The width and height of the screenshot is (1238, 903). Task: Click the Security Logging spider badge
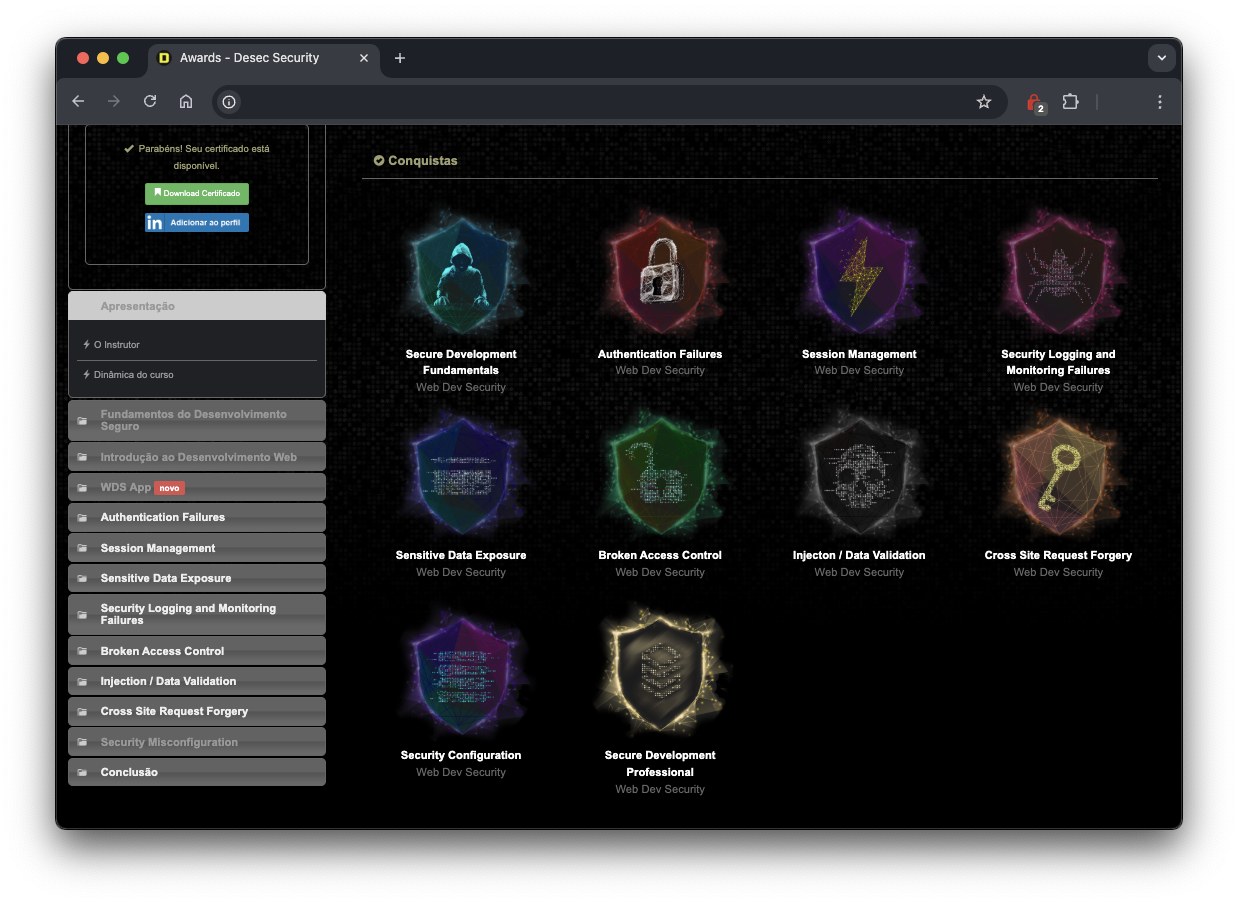click(1058, 273)
